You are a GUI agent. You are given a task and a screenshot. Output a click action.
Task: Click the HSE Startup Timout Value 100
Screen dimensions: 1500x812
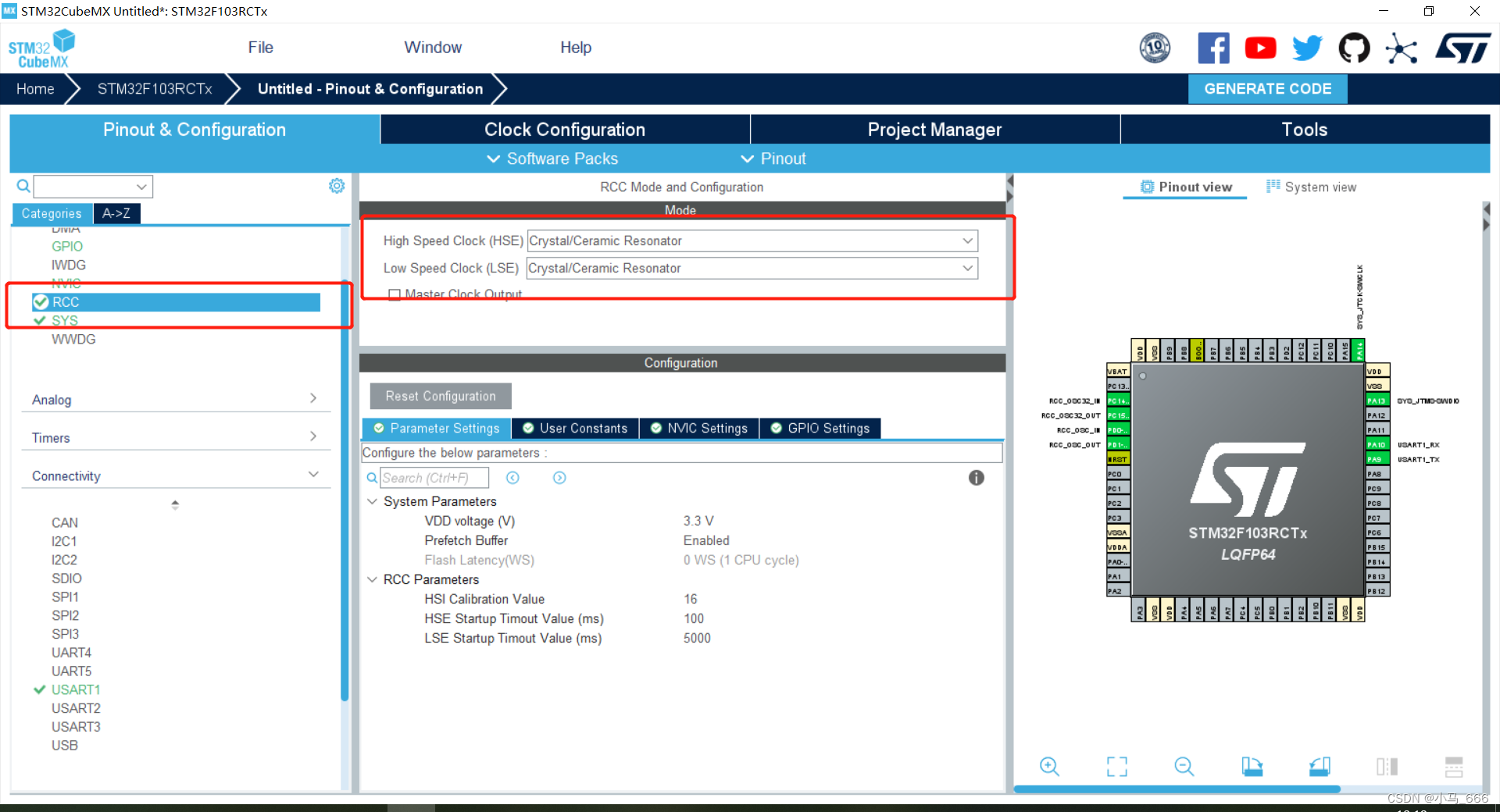(x=694, y=618)
